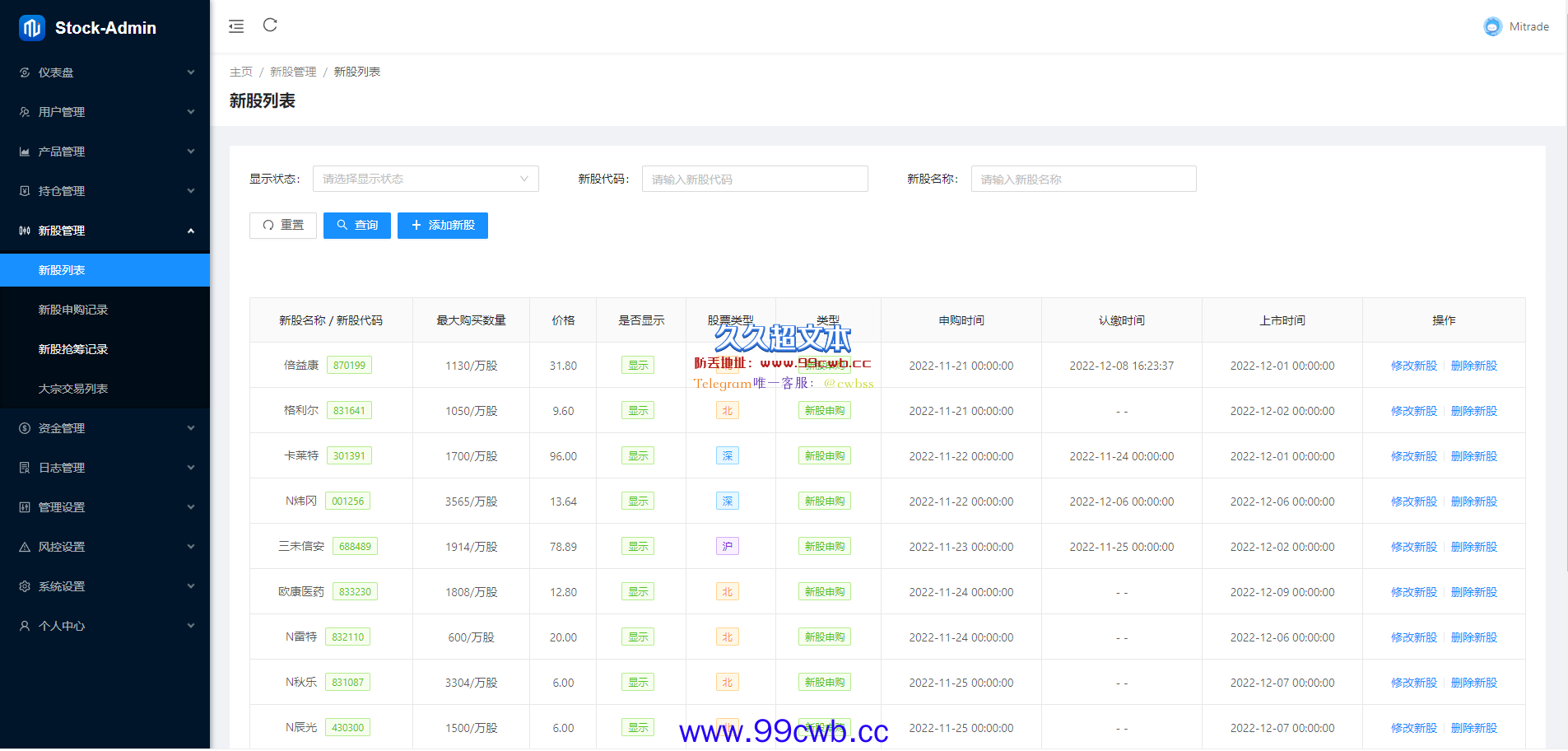Focus the 新股代码 input field
This screenshot has height=751, width=1568.
click(x=755, y=179)
